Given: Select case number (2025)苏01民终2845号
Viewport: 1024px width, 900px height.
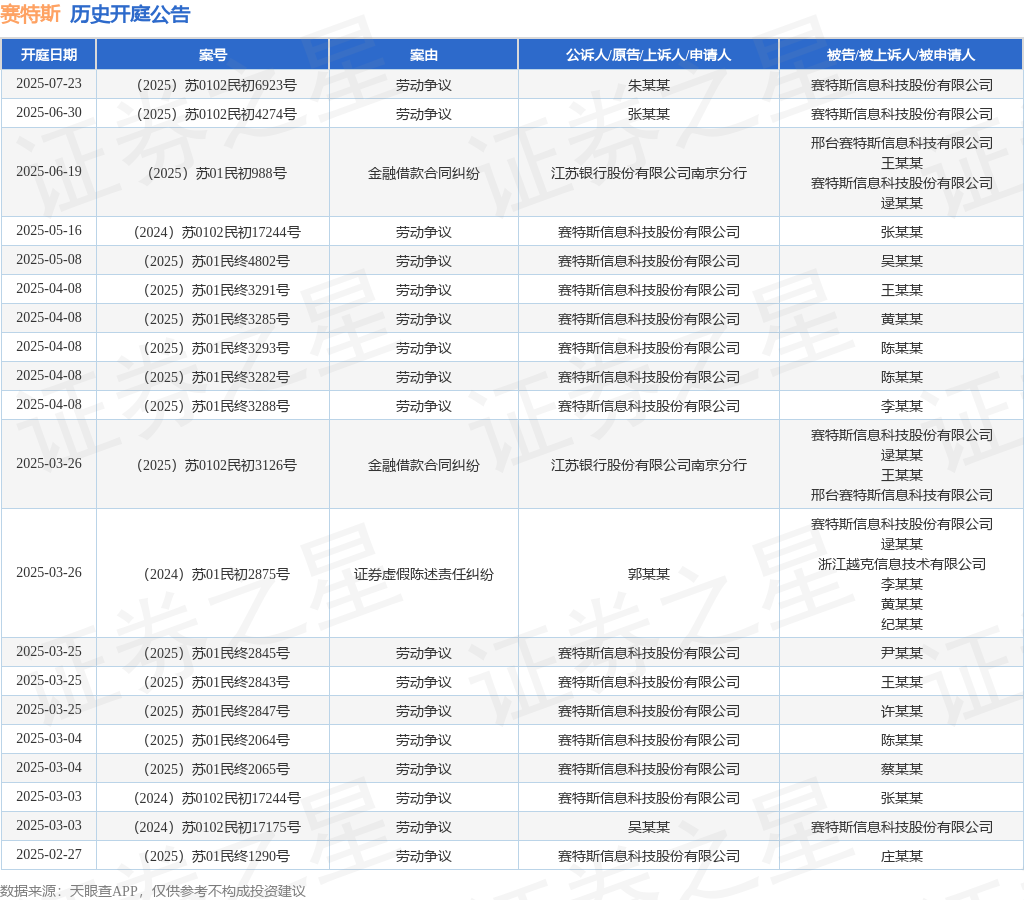Looking at the screenshot, I should tap(213, 653).
